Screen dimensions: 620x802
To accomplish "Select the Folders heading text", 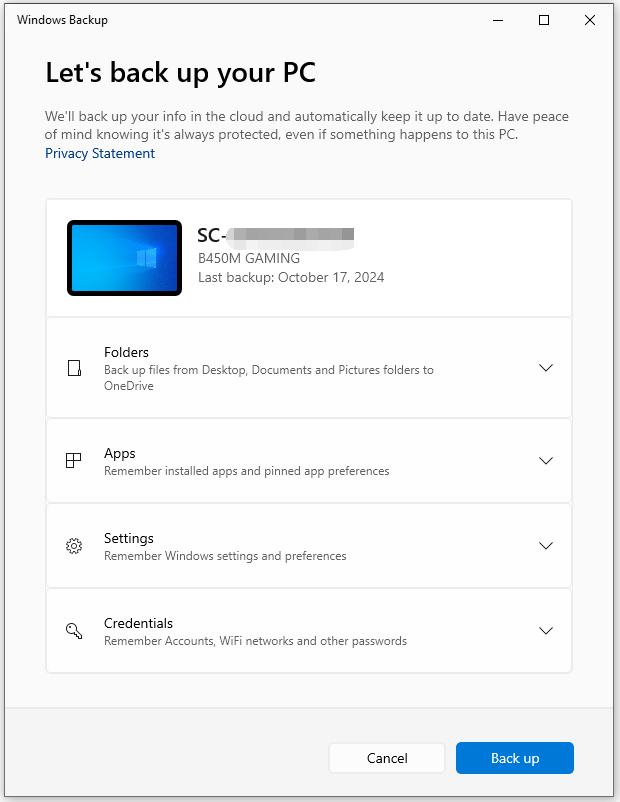I will pos(126,352).
